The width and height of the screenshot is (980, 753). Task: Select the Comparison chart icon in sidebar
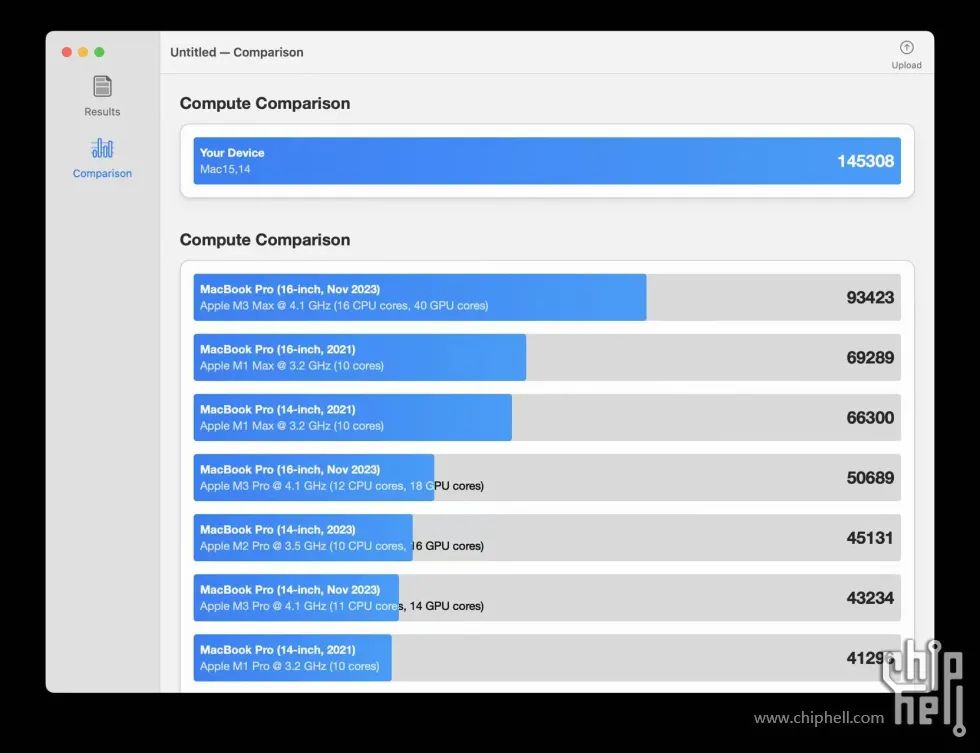[x=102, y=149]
